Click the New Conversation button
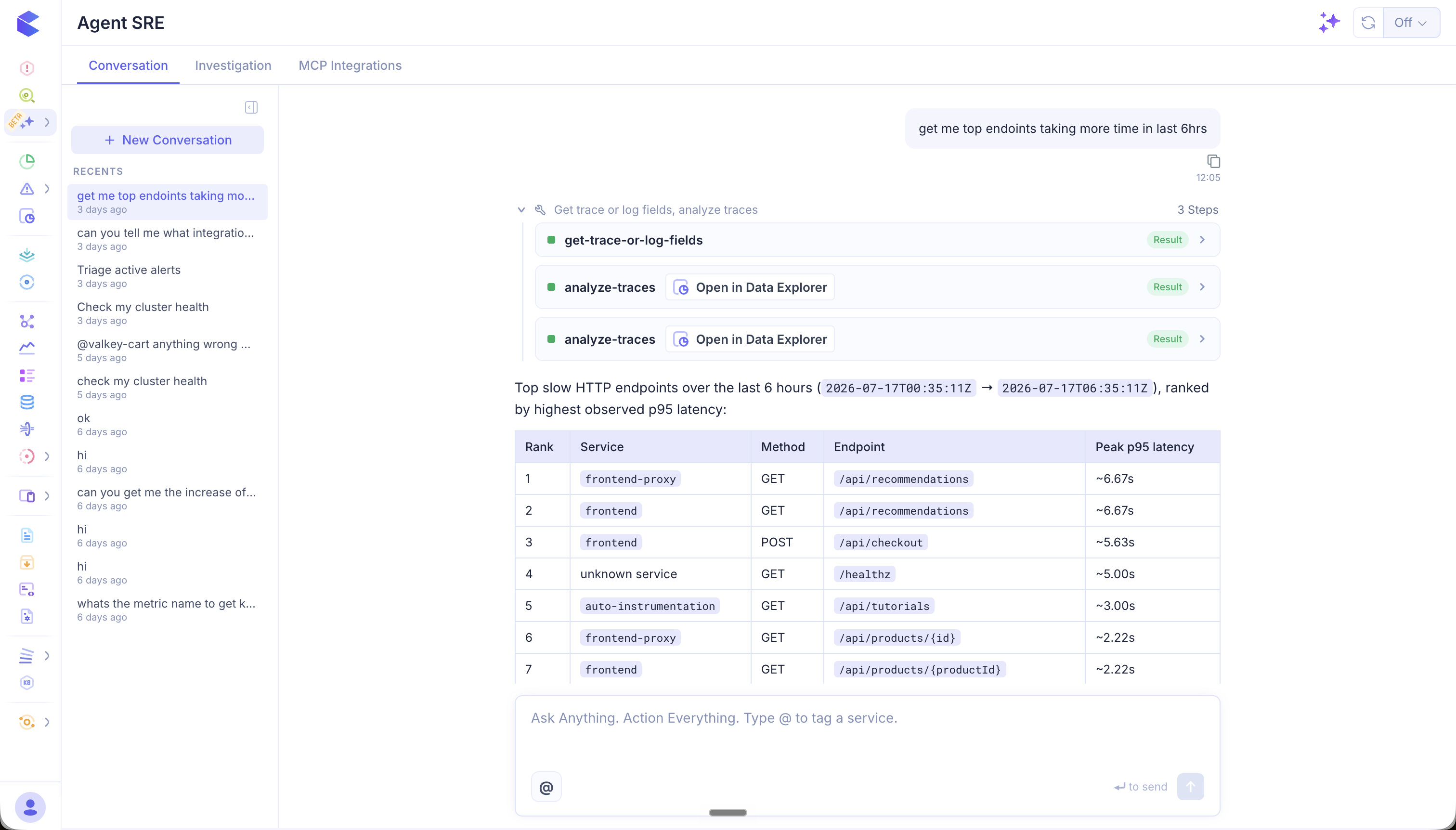The image size is (1456, 830). click(x=168, y=140)
